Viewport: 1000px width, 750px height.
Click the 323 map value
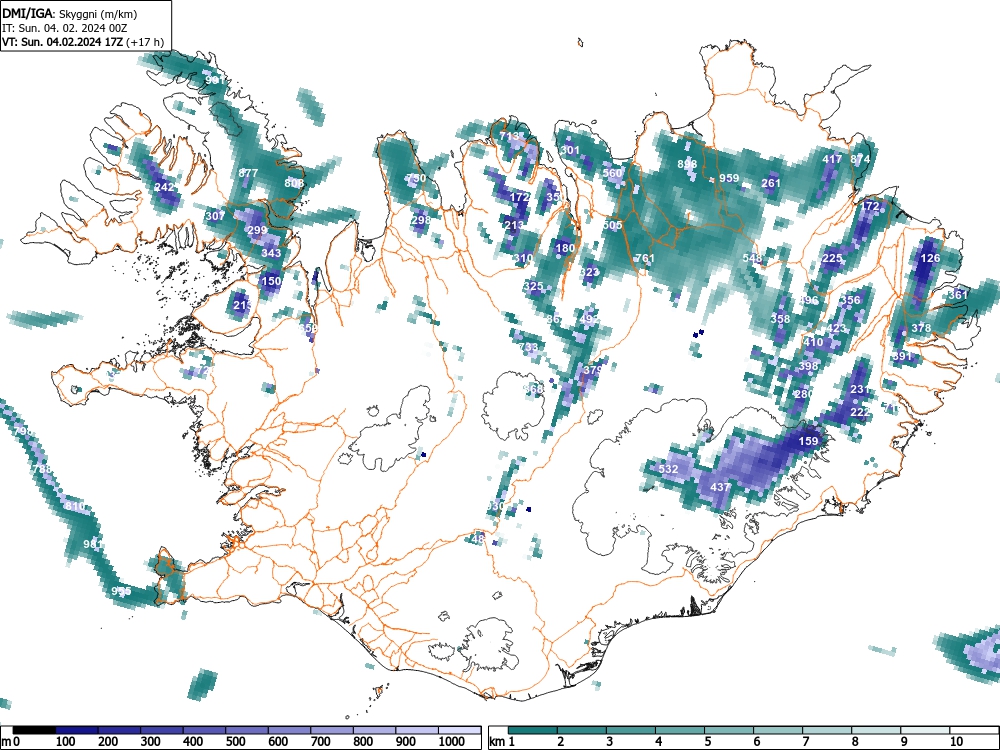pos(589,272)
